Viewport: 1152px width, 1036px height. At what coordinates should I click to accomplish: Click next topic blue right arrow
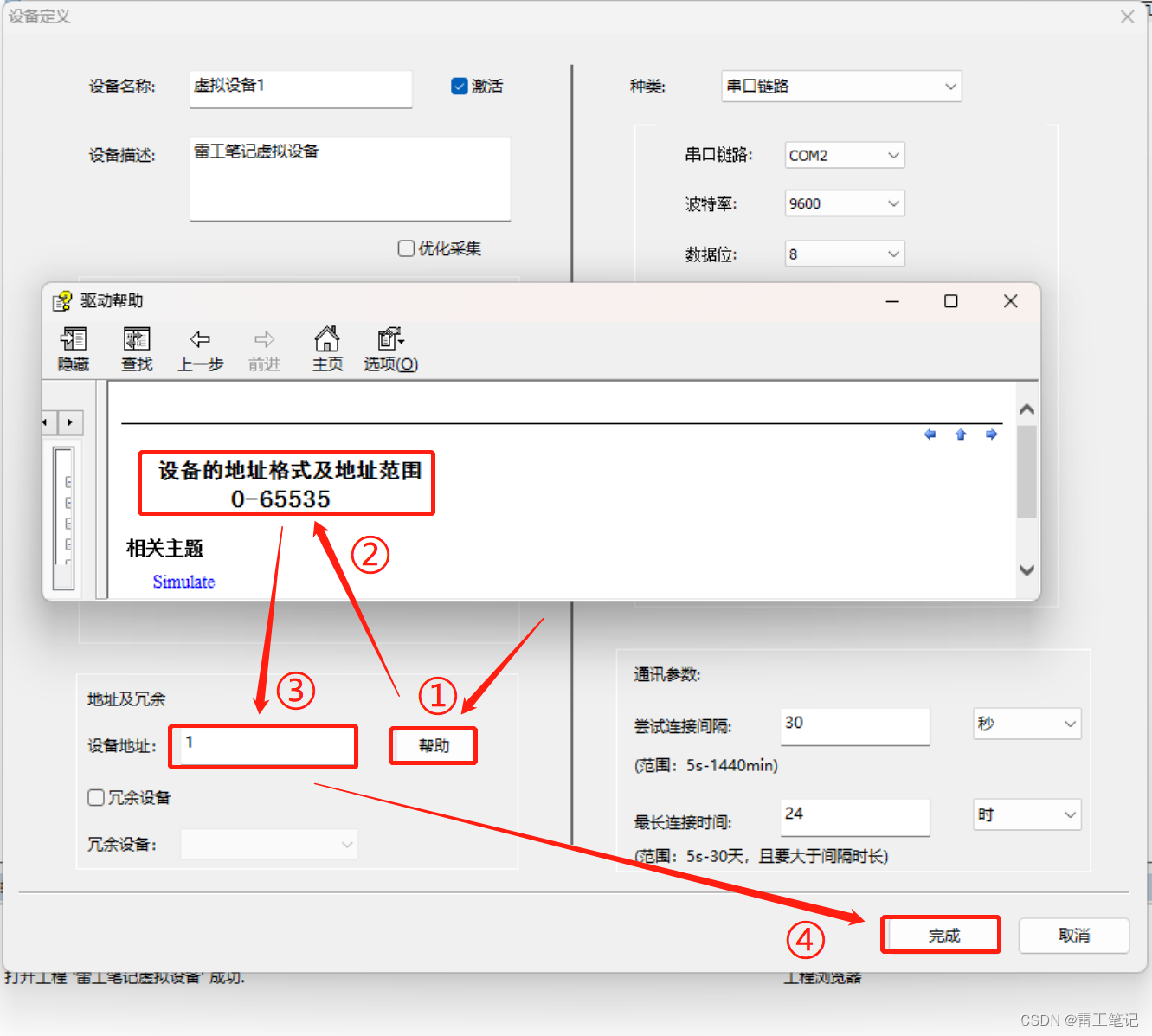[x=991, y=434]
